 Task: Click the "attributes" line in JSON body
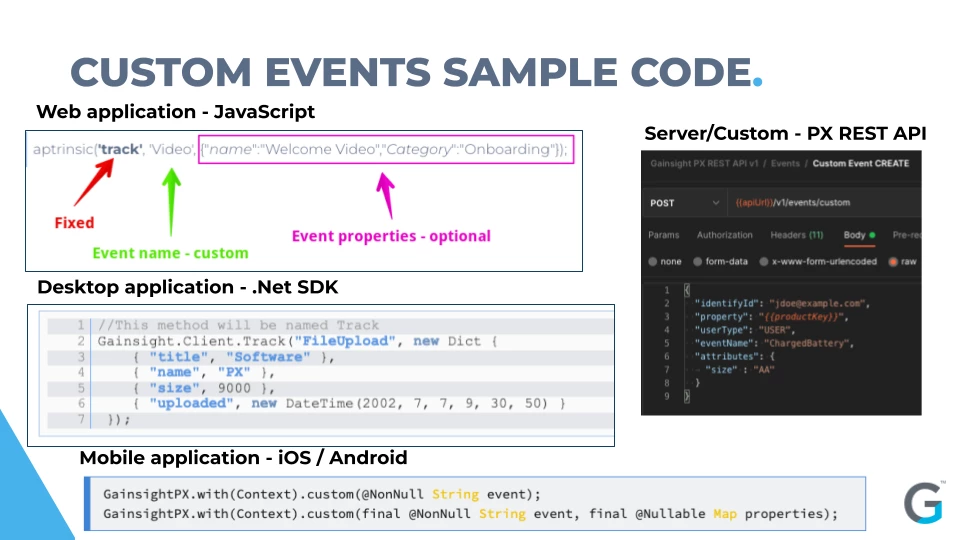tap(735, 356)
